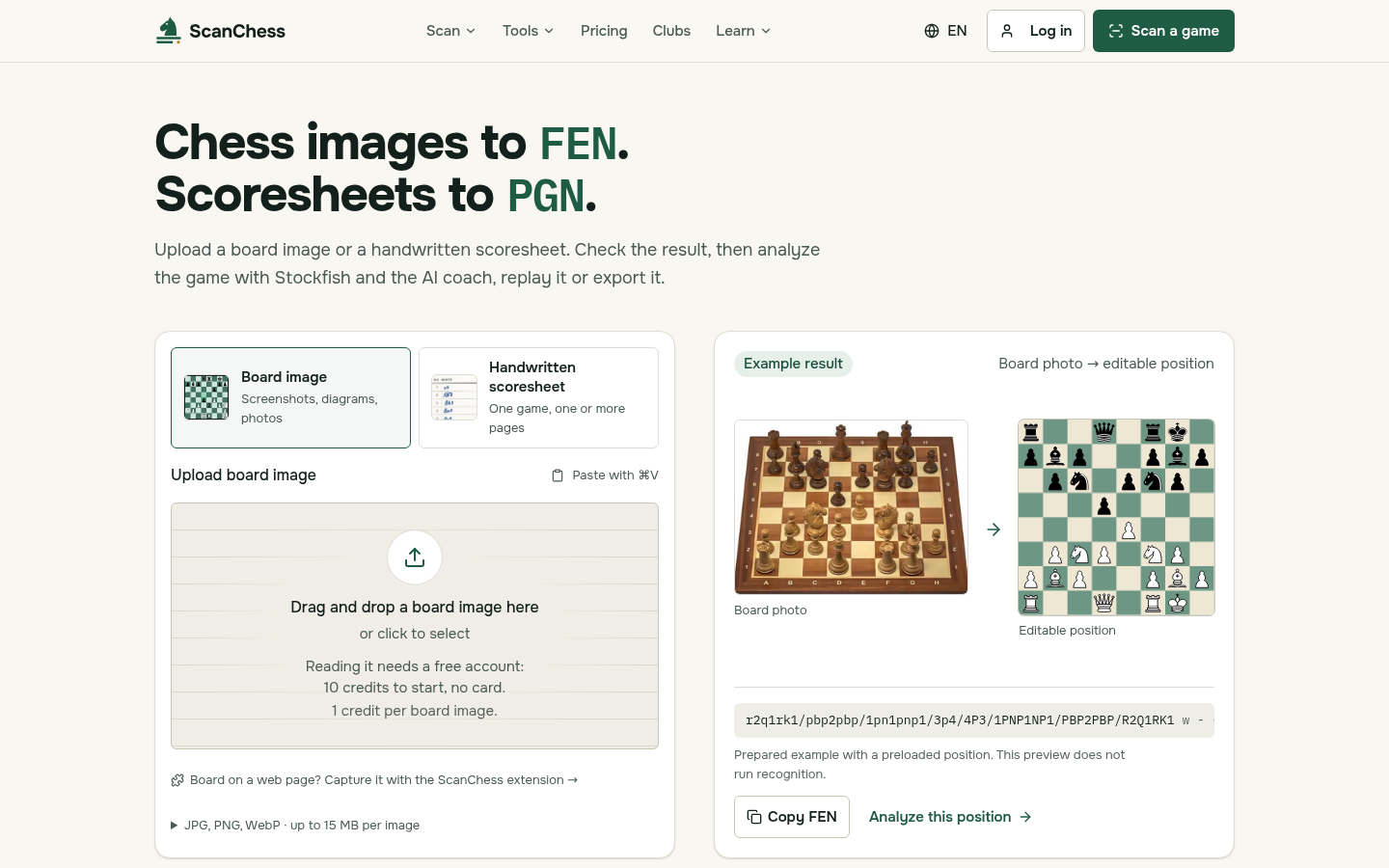
Task: Click the upload arrow icon
Action: coord(415,557)
